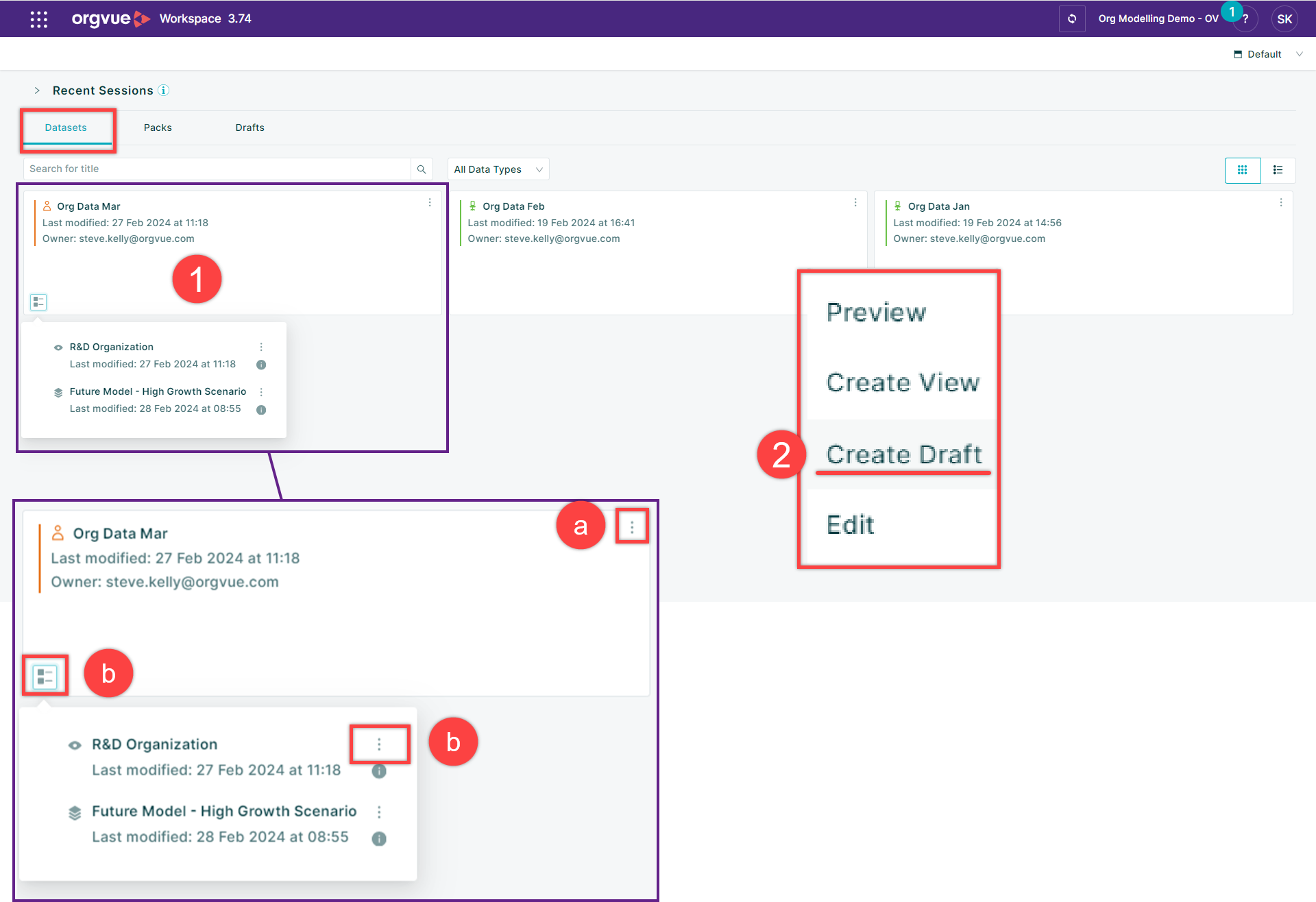Open Org Data Jan three-dot menu
The height and width of the screenshot is (902, 1316).
click(1281, 203)
